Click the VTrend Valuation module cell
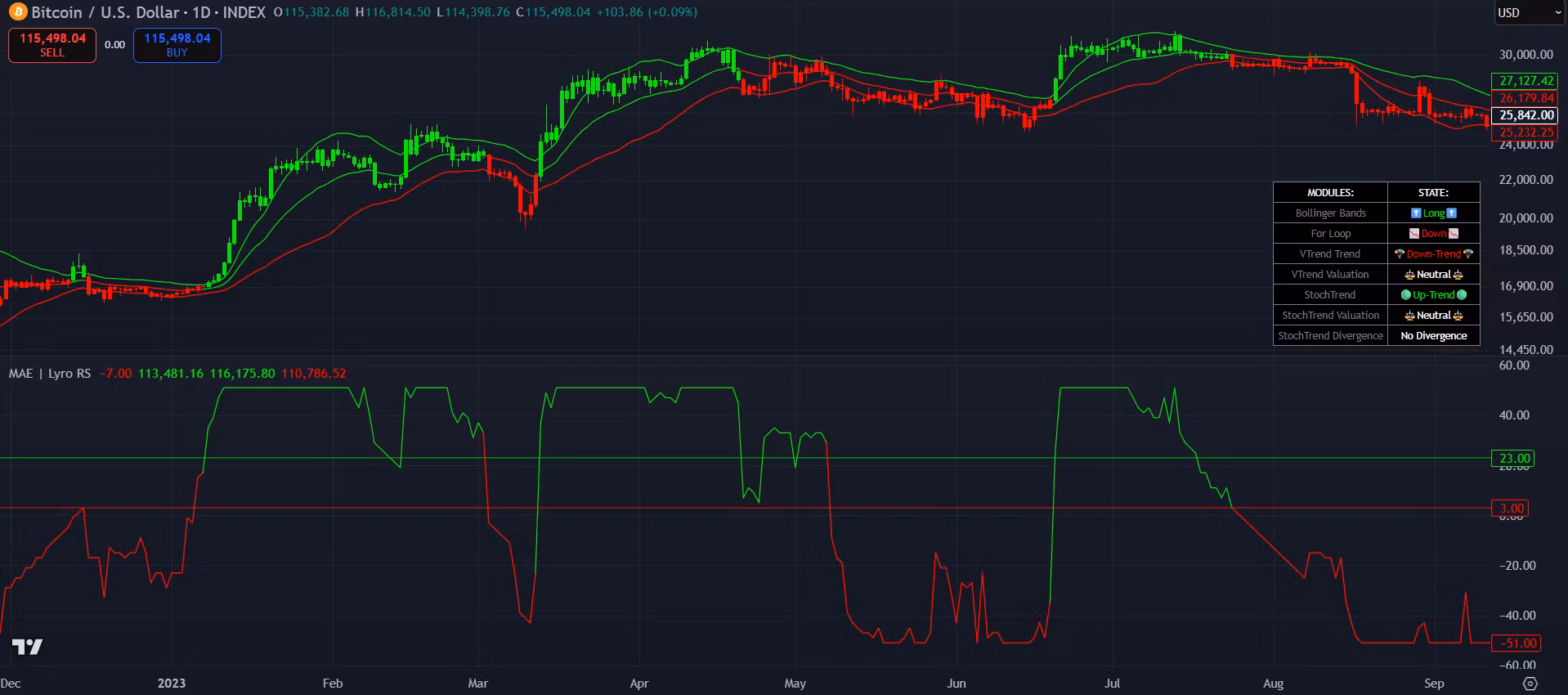 (1330, 275)
